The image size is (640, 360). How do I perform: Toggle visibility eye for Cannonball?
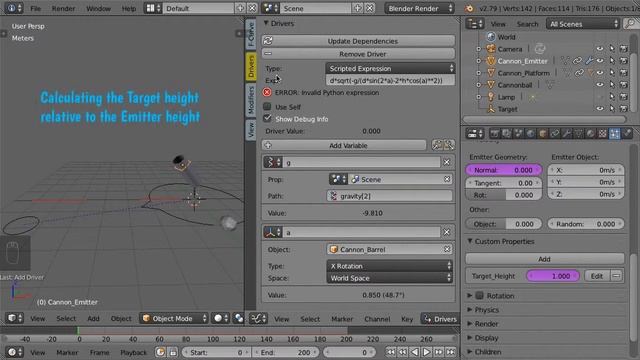(x=600, y=85)
